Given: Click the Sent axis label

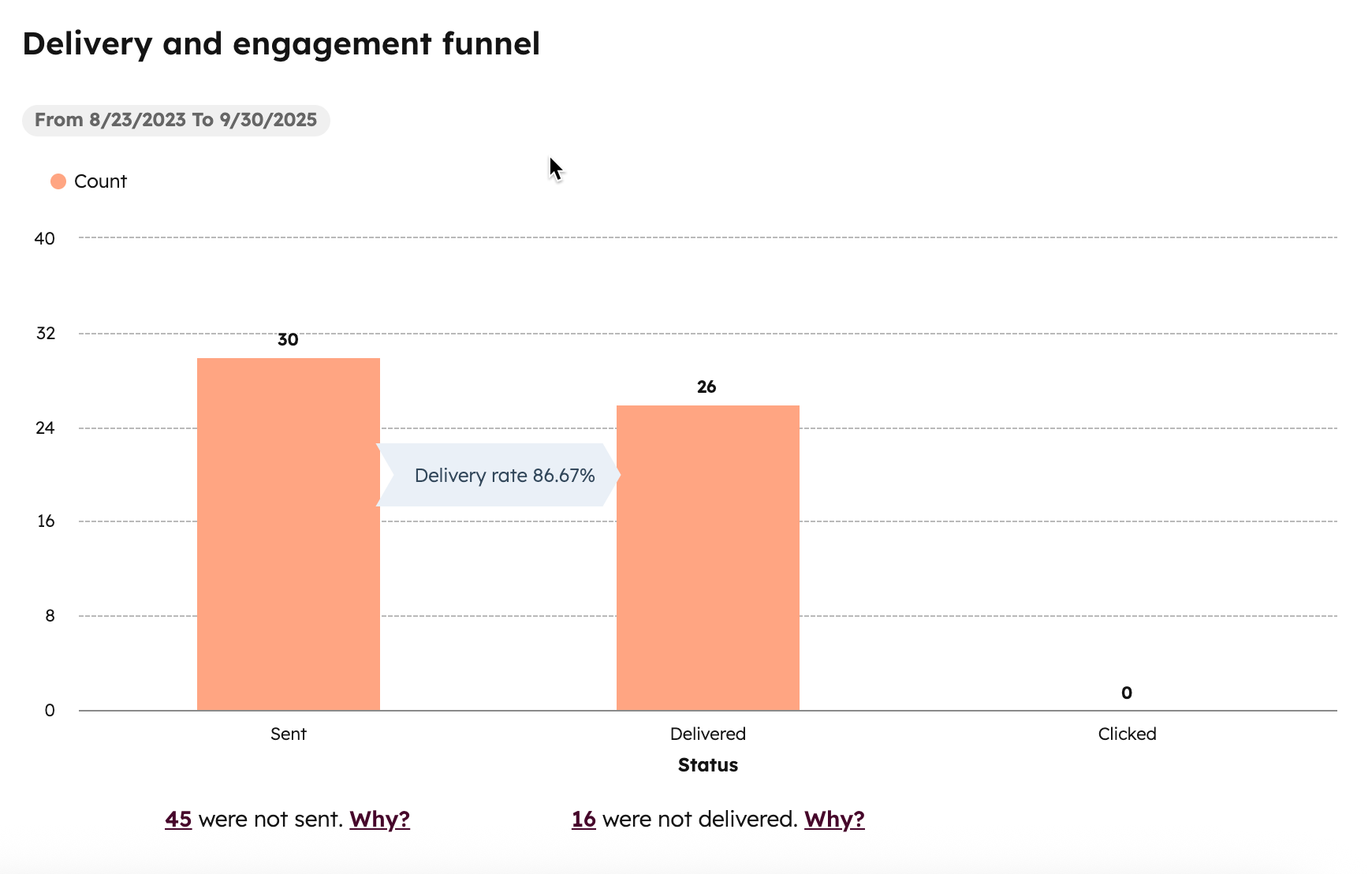Looking at the screenshot, I should 289,734.
